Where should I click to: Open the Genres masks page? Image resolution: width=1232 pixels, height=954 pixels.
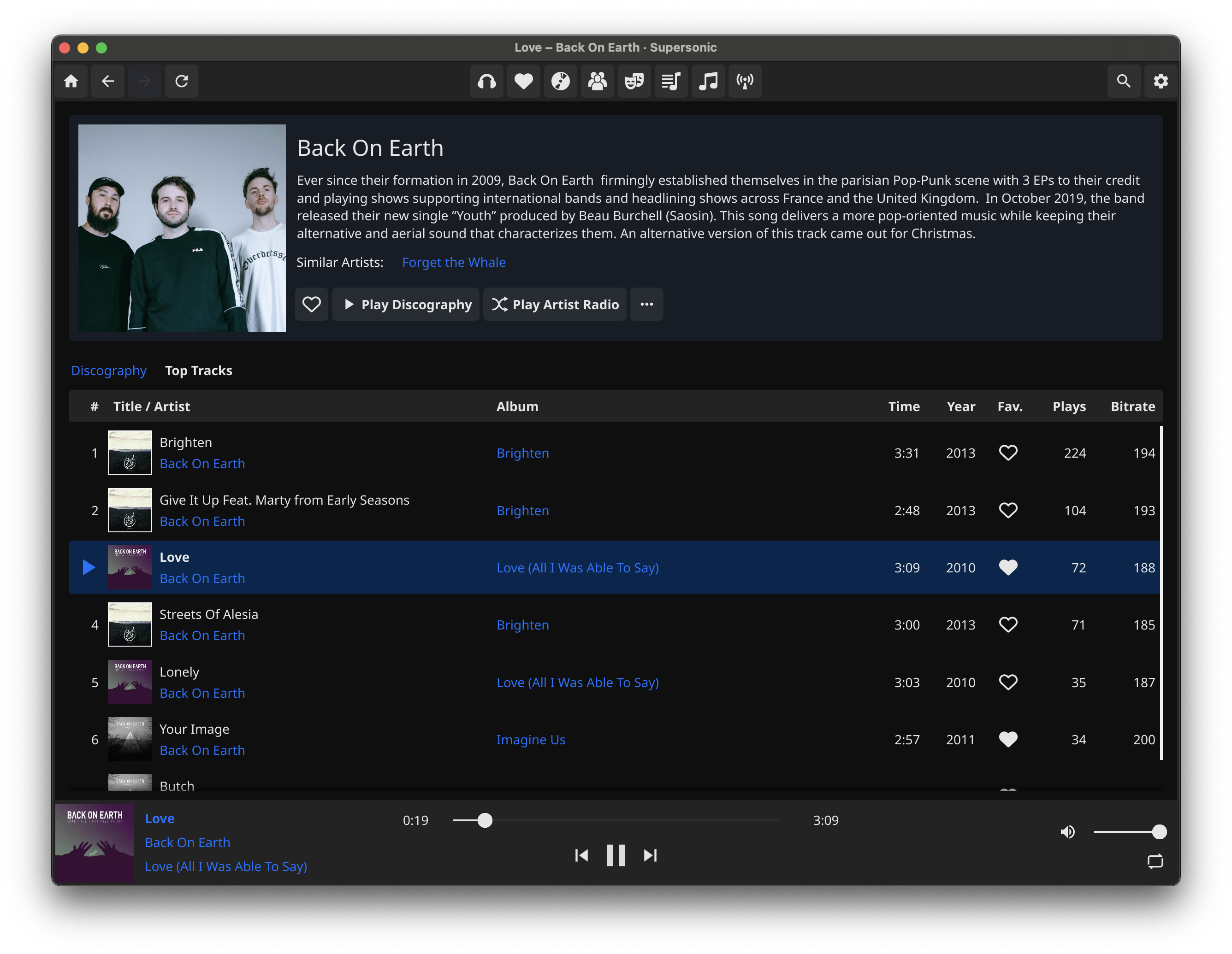(634, 81)
